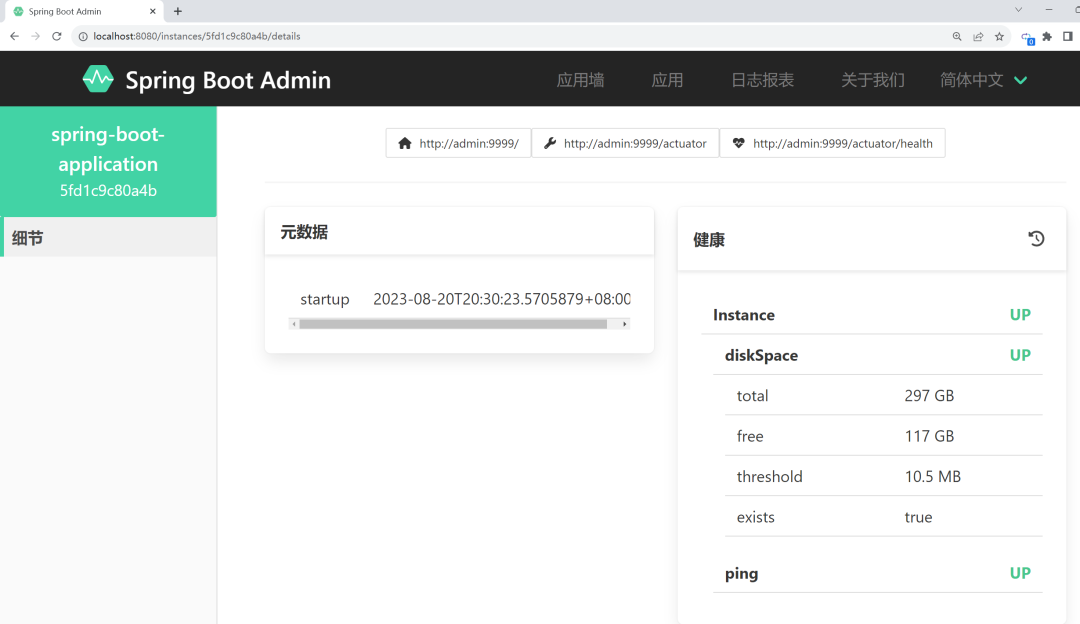Screen dimensions: 1080x624
Task: Open the http://admin:9999/actuator link
Action: (625, 143)
